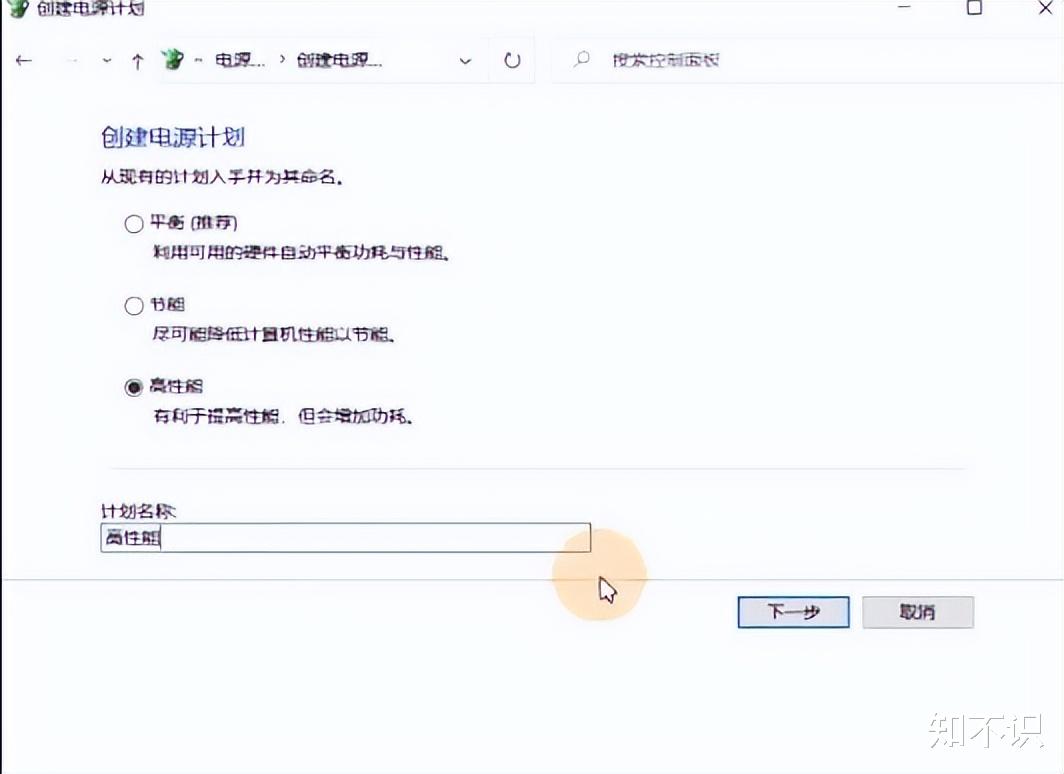Viewport: 1064px width, 774px height.
Task: Select the 平衡 (推荐) radio button
Action: coord(134,224)
